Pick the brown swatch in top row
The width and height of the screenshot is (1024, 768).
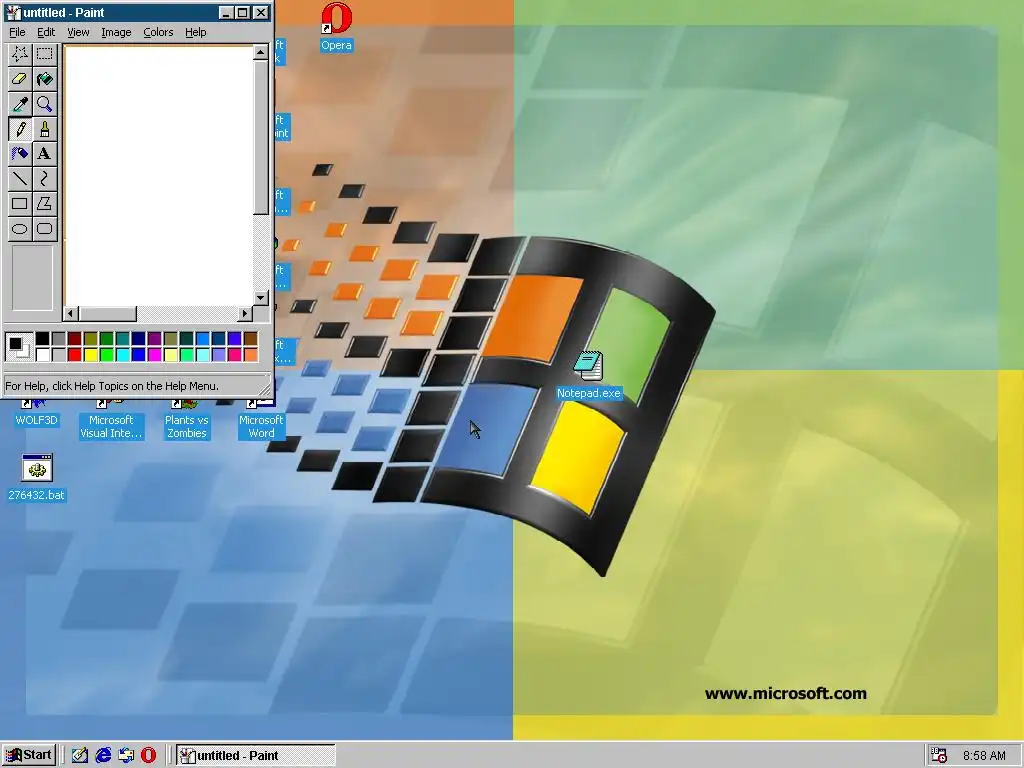(x=250, y=338)
